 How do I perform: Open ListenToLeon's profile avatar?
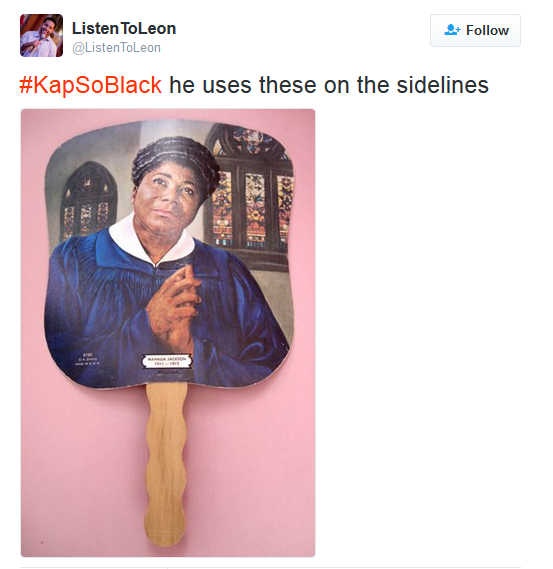[41, 36]
